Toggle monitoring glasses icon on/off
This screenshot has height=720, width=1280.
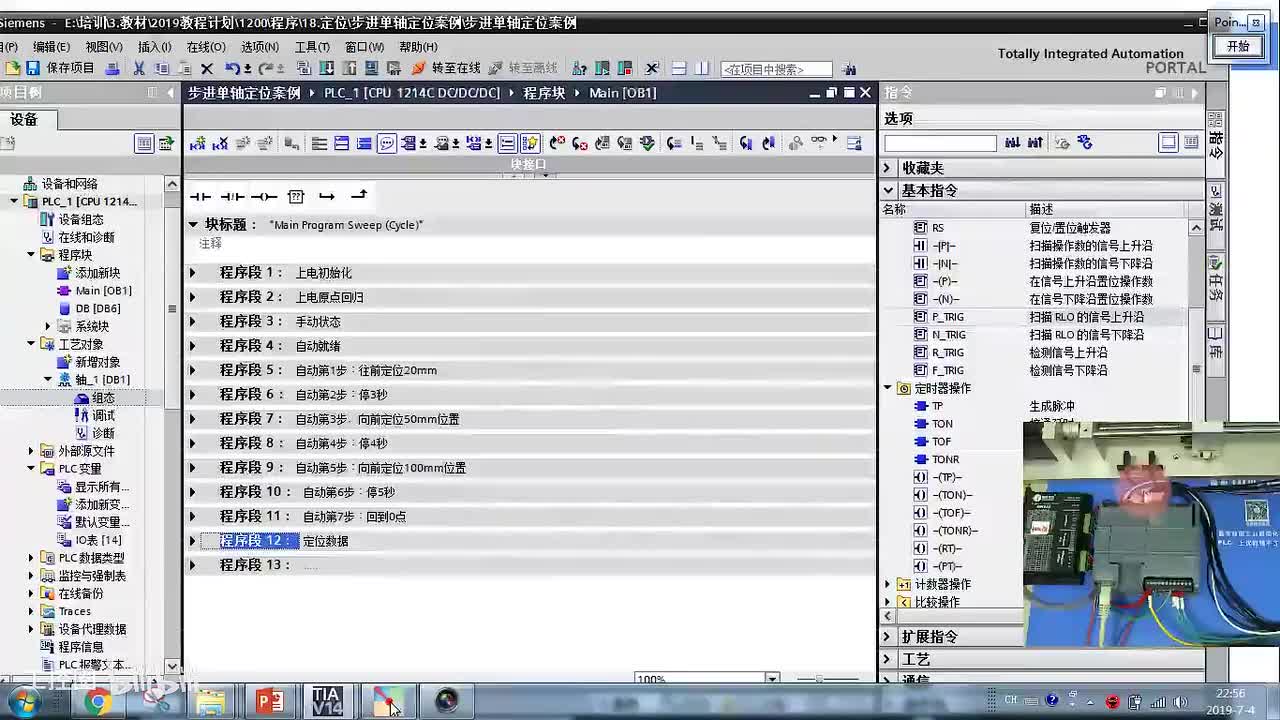(819, 142)
